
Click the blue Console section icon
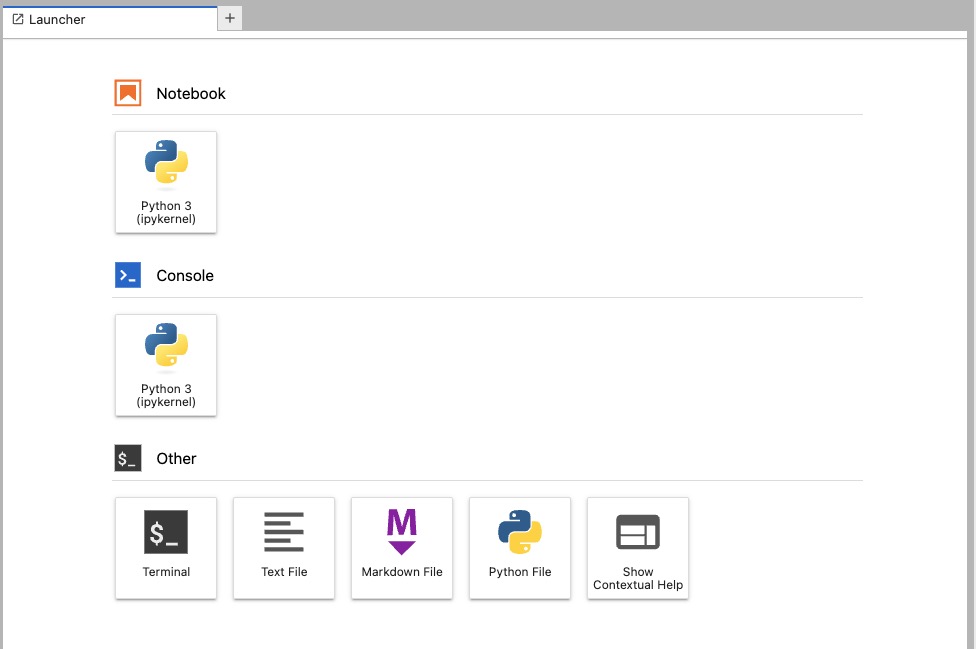pyautogui.click(x=128, y=276)
